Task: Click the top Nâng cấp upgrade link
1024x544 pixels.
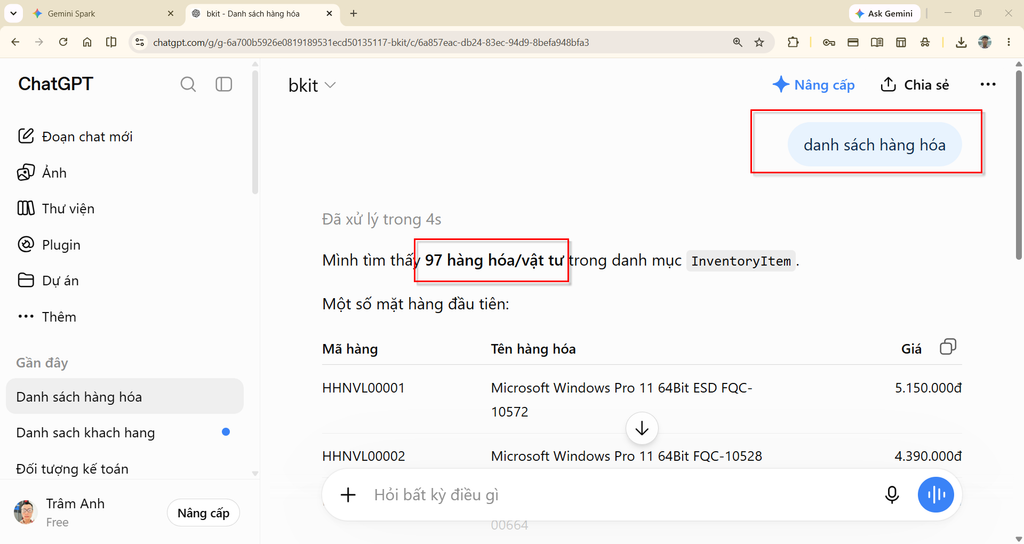Action: (x=813, y=85)
